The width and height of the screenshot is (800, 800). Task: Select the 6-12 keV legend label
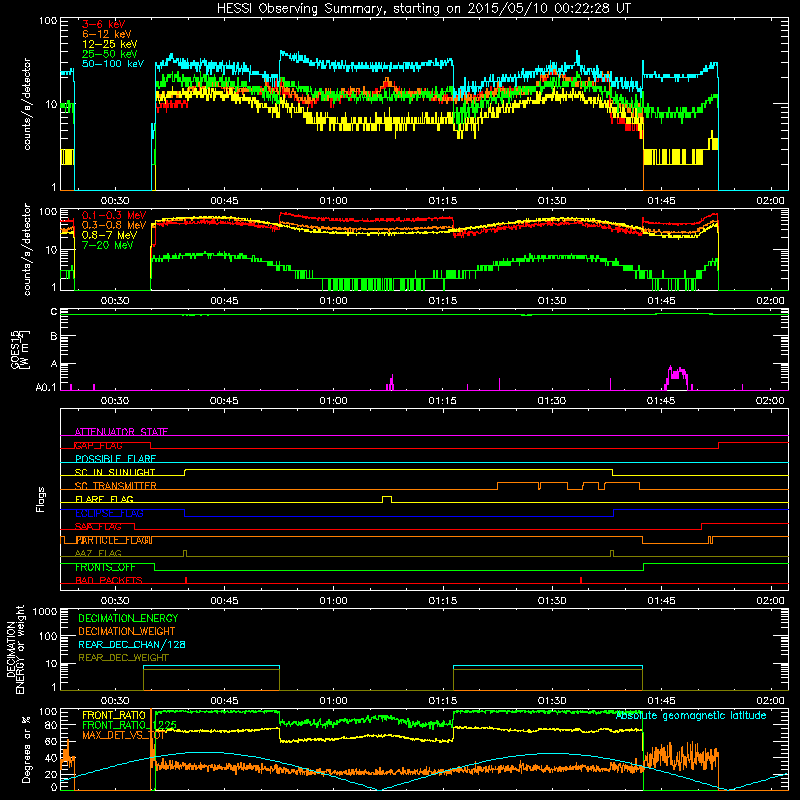(x=107, y=34)
